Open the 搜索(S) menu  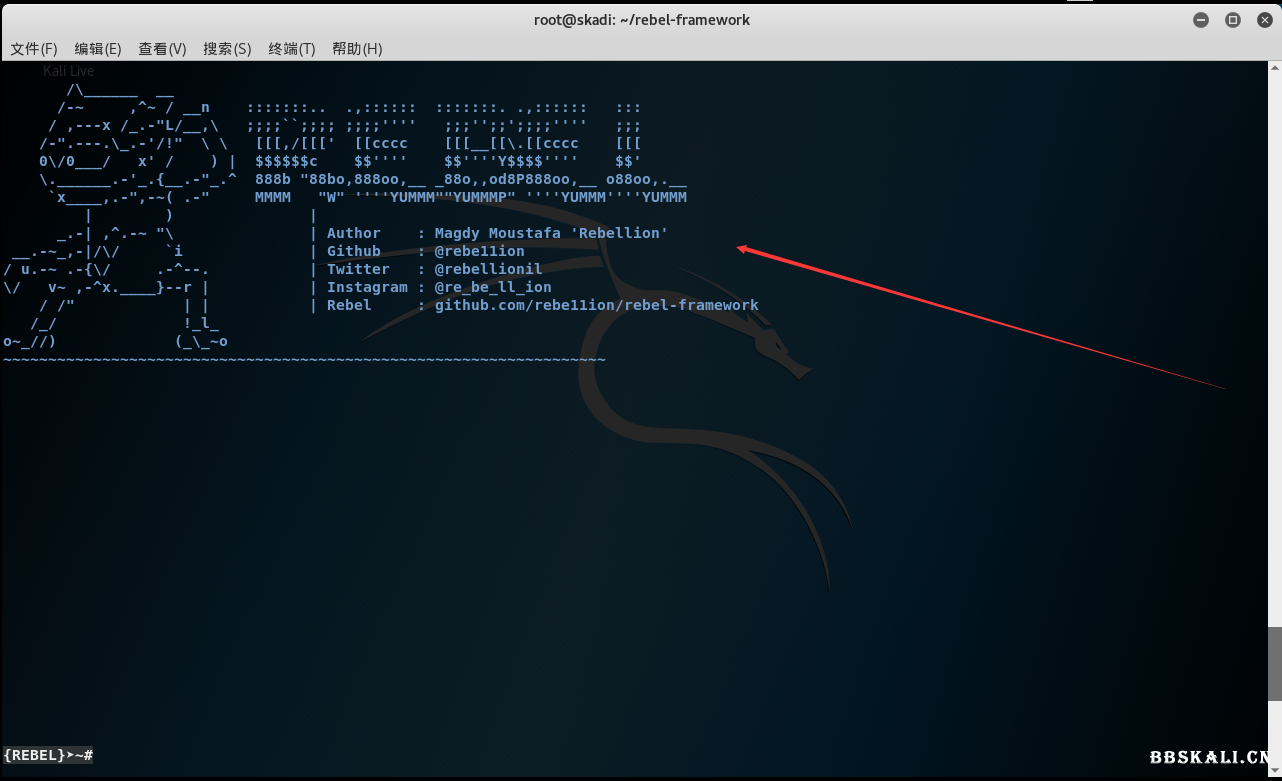point(227,49)
